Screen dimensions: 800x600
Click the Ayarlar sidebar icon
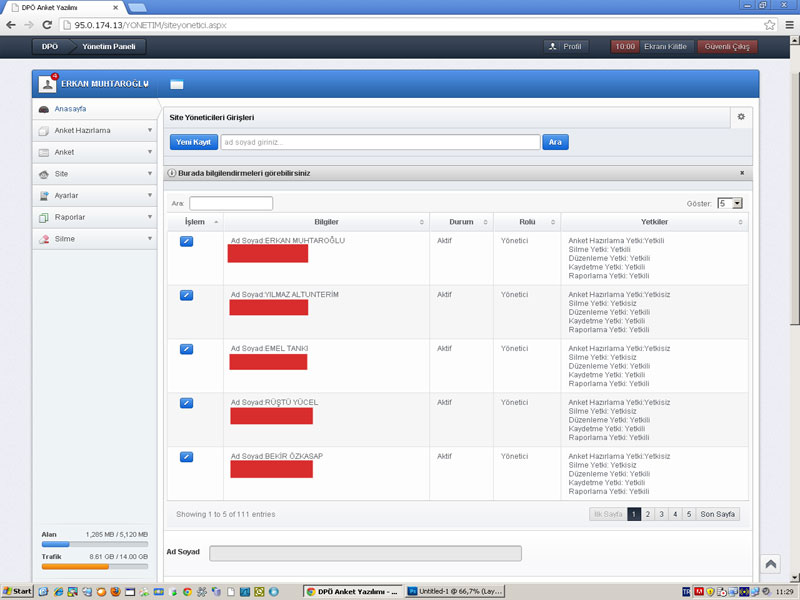point(44,196)
